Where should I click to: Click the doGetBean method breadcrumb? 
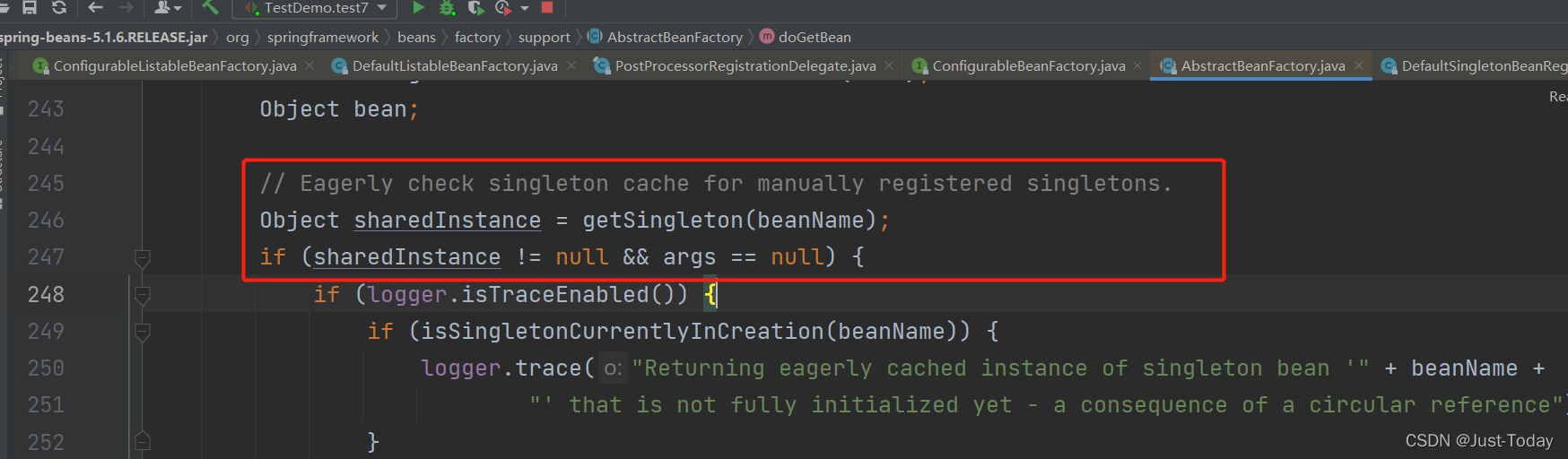click(806, 37)
